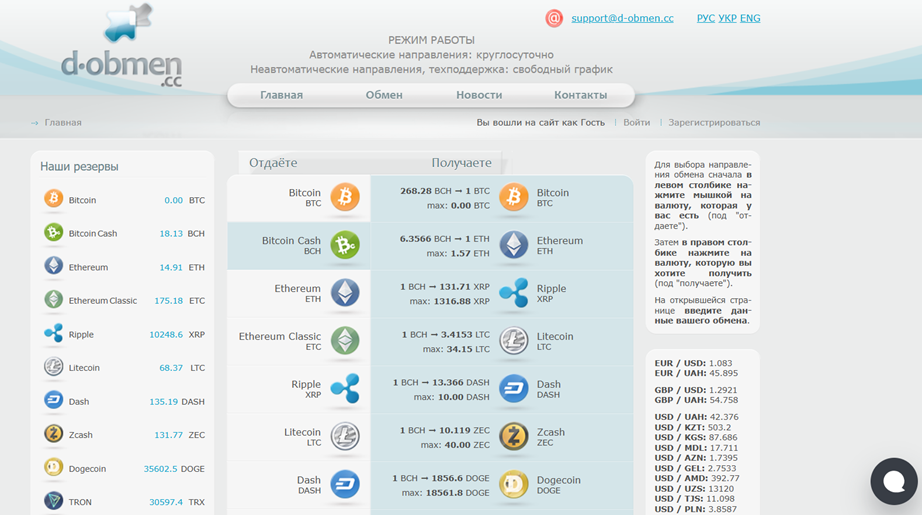
Task: Switch language to УКР
Action: click(727, 18)
